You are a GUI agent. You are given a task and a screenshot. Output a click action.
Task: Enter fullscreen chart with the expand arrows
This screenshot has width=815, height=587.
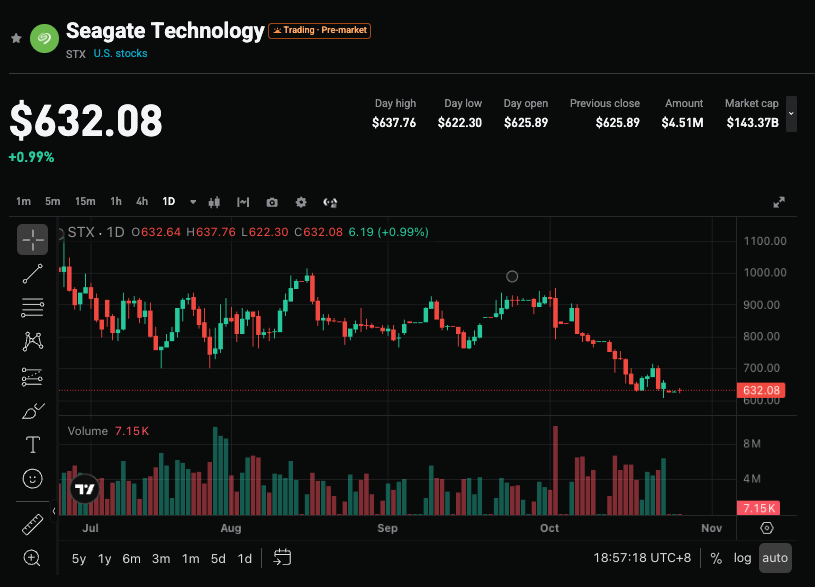(779, 202)
